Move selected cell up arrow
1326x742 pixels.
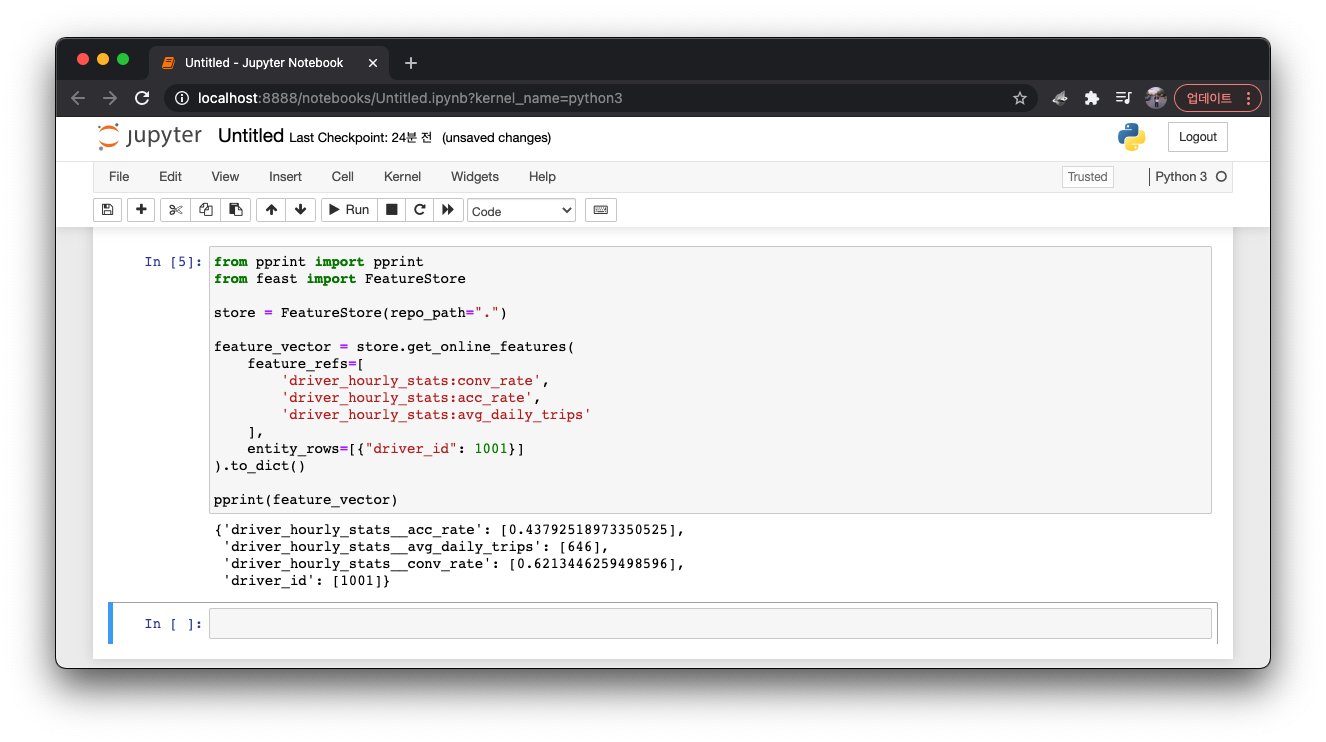coord(271,210)
